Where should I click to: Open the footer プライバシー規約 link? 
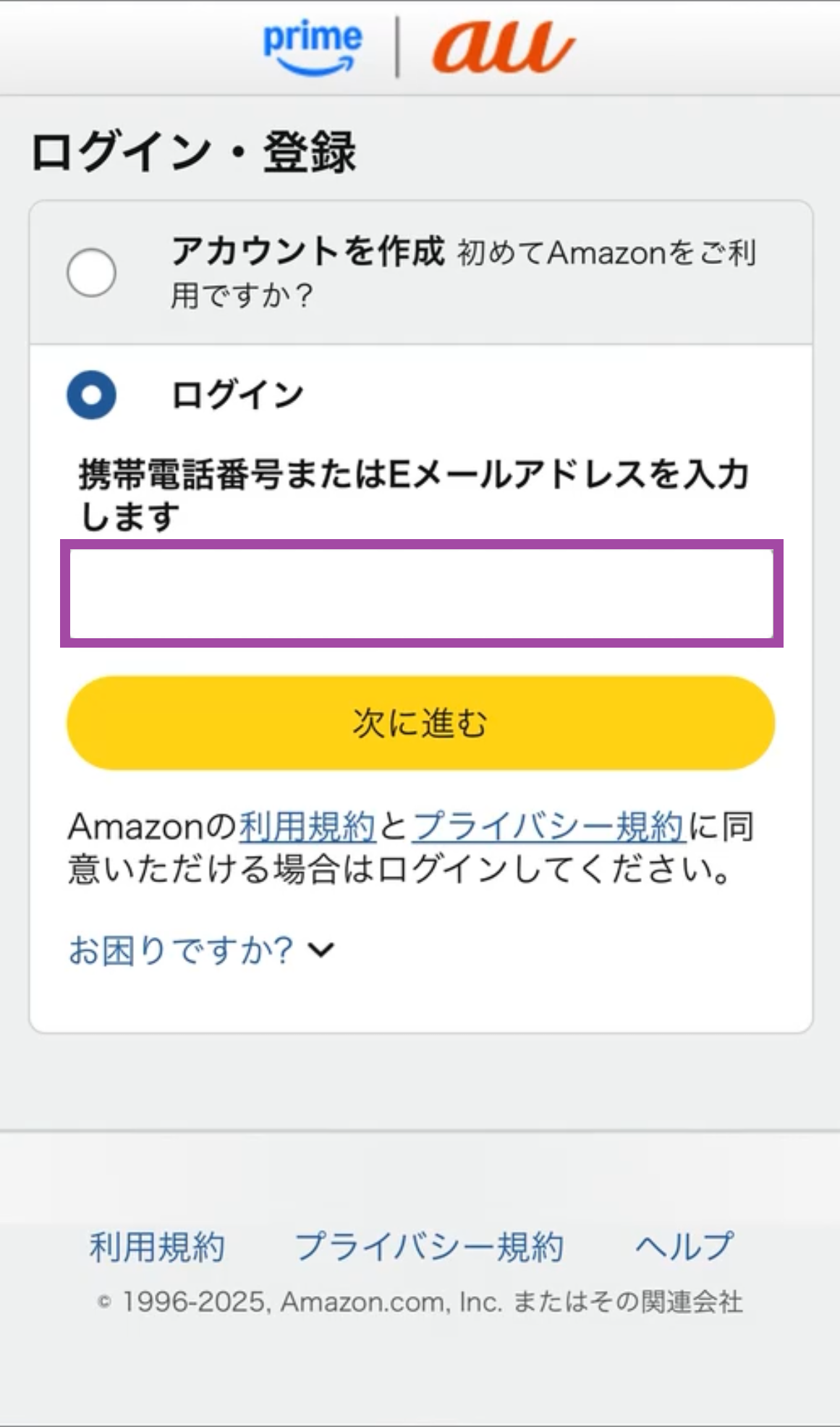coord(429,1247)
